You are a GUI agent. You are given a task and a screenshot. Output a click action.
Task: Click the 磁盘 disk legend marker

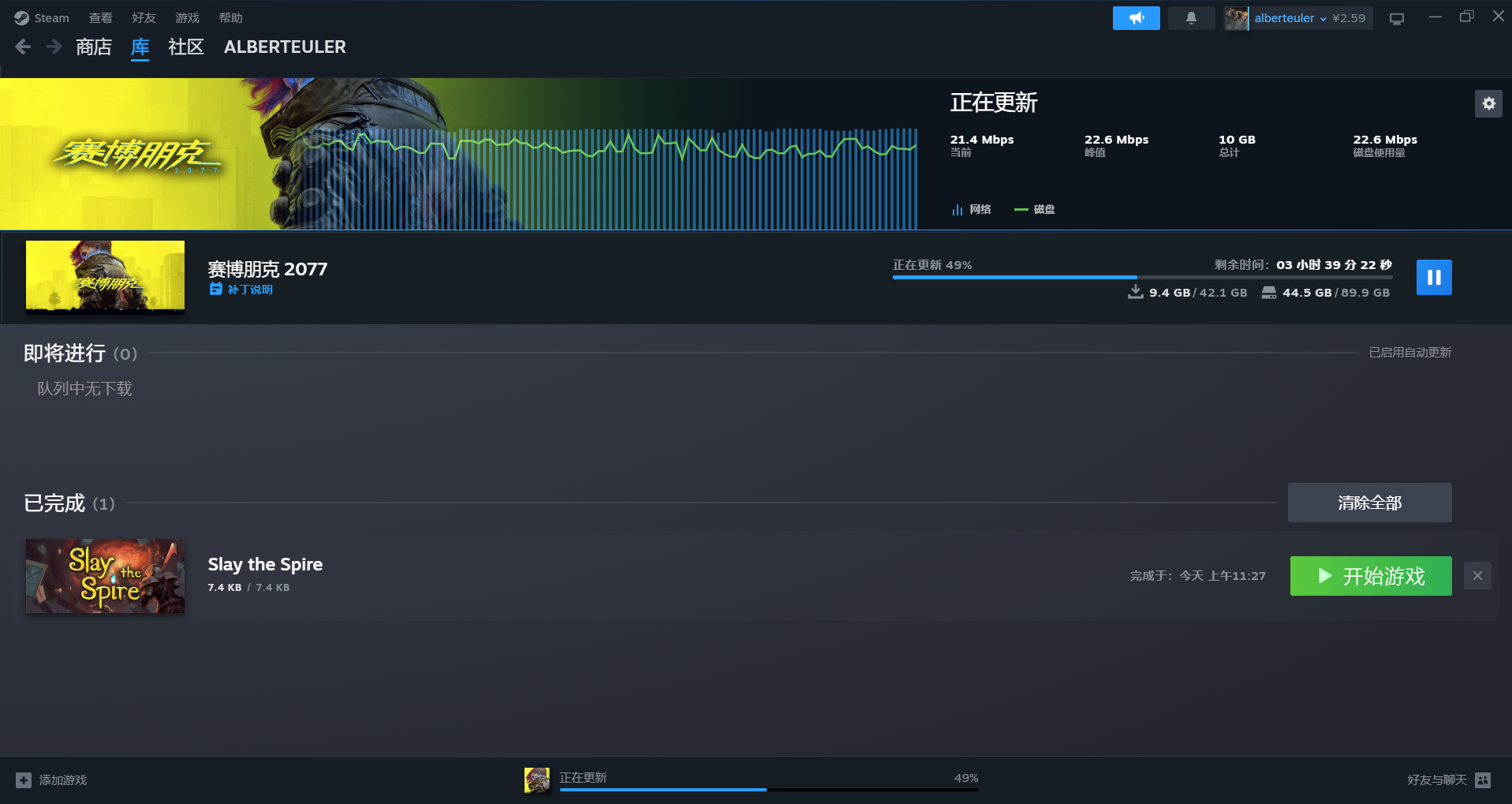1021,209
